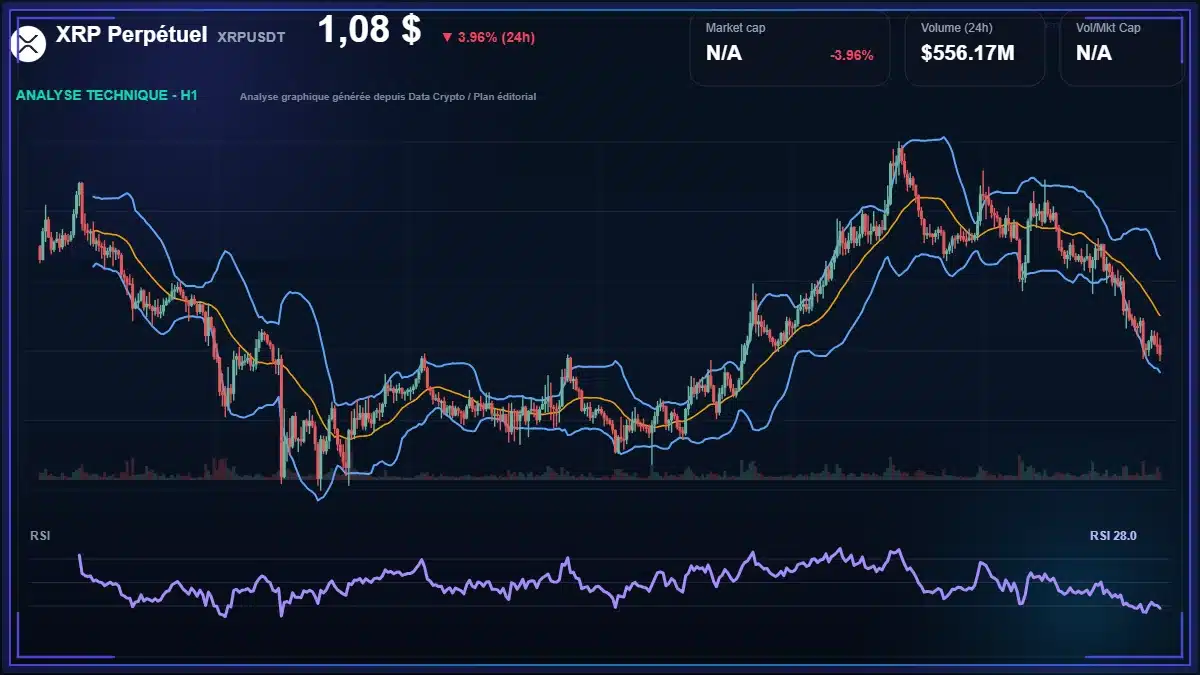The height and width of the screenshot is (675, 1200).
Task: Click the Market cap label
Action: (735, 28)
